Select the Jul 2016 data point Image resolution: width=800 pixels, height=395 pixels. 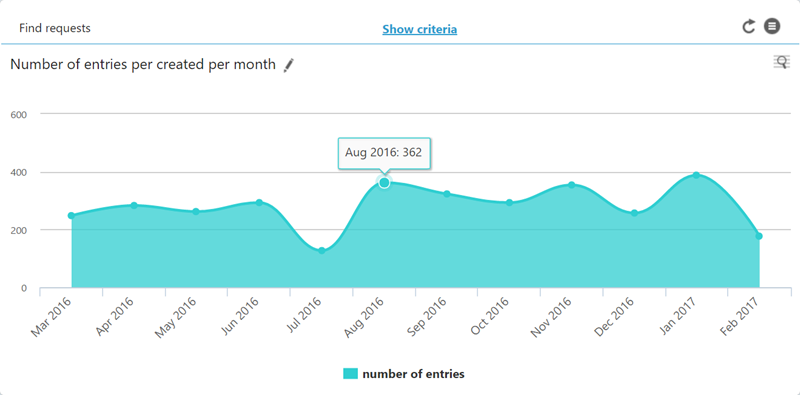coord(321,251)
